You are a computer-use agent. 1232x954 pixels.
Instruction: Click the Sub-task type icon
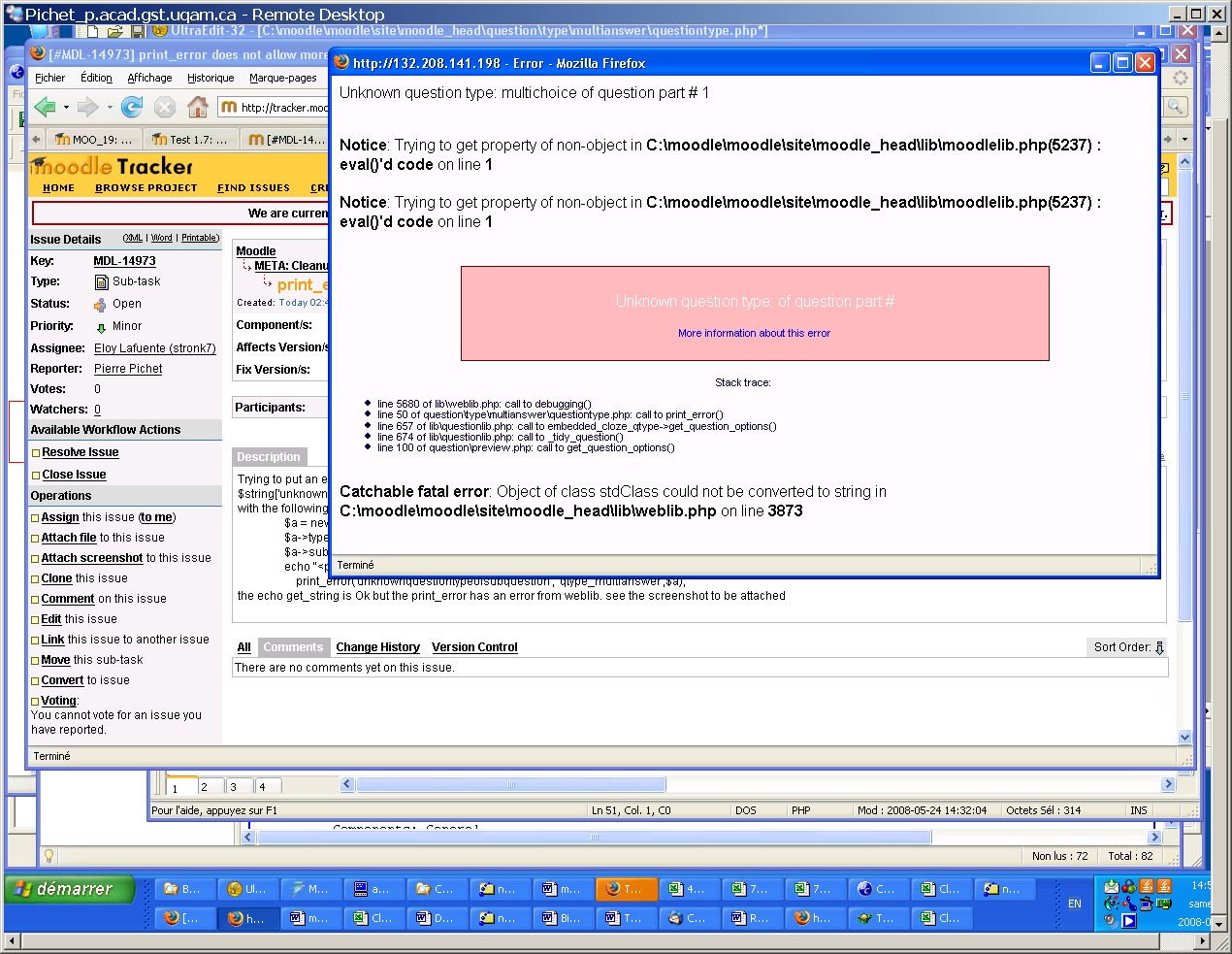101,282
